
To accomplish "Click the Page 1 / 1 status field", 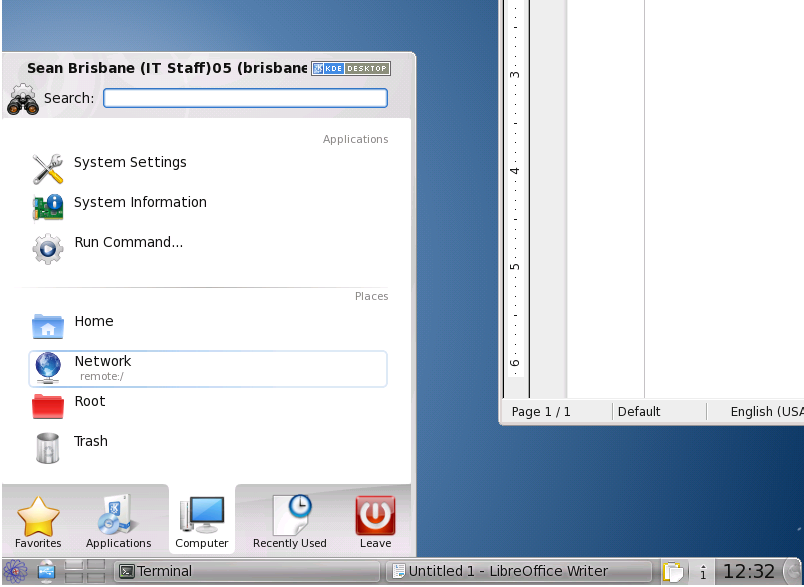I will click(541, 412).
